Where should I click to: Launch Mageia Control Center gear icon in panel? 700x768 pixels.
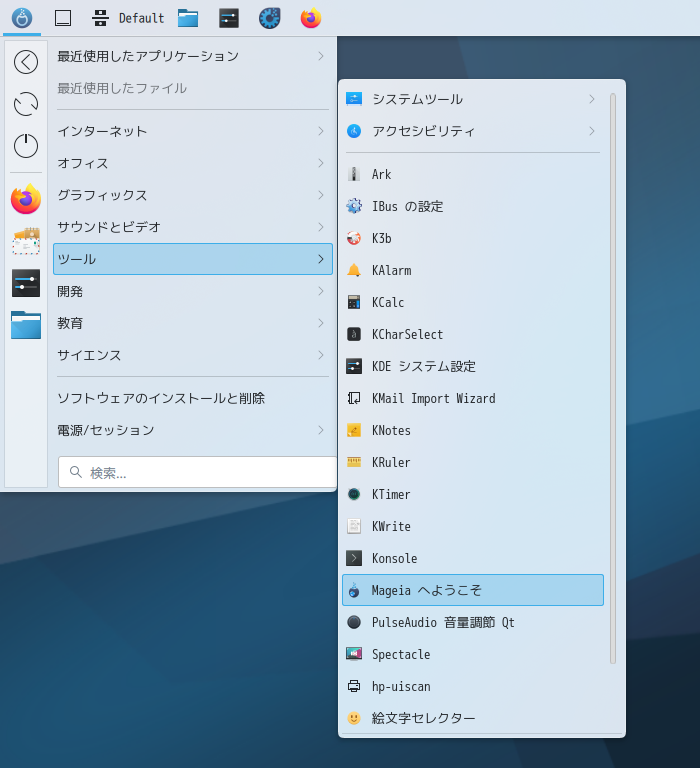[269, 18]
